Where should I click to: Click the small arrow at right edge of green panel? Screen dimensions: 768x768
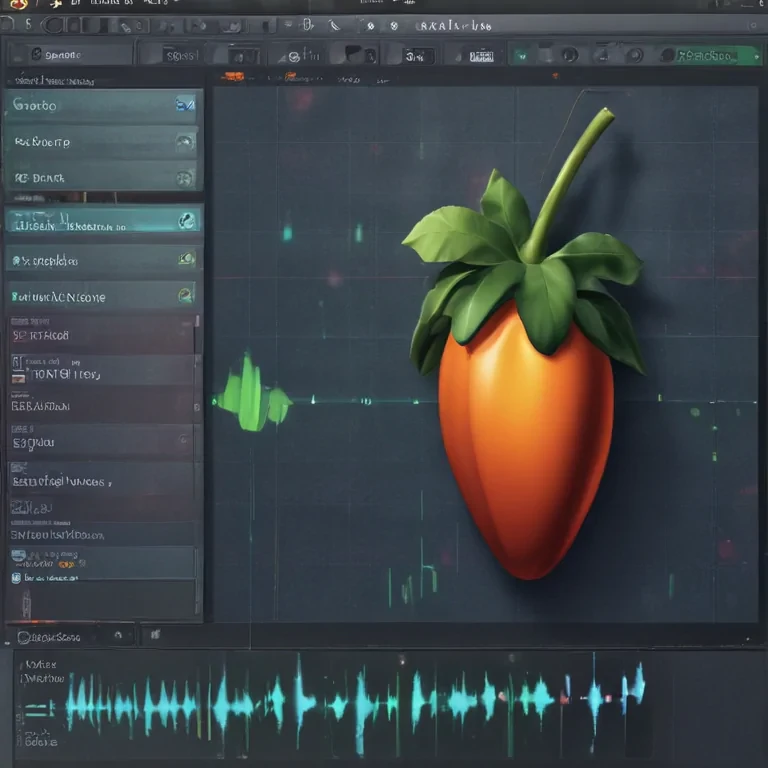[x=756, y=57]
